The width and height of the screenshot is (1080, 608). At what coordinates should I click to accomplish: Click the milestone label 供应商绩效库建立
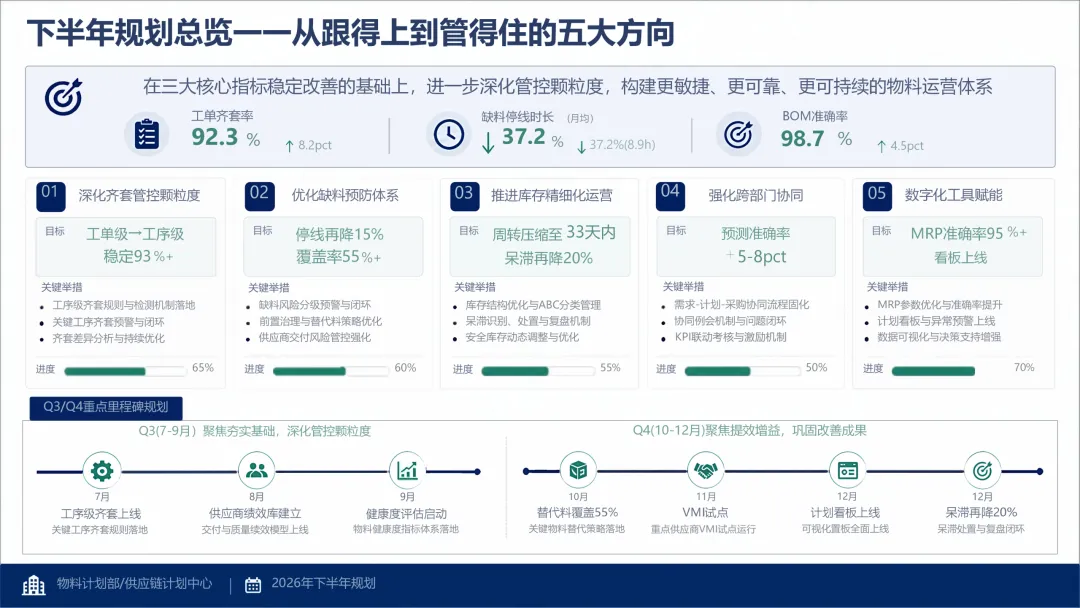pos(255,514)
